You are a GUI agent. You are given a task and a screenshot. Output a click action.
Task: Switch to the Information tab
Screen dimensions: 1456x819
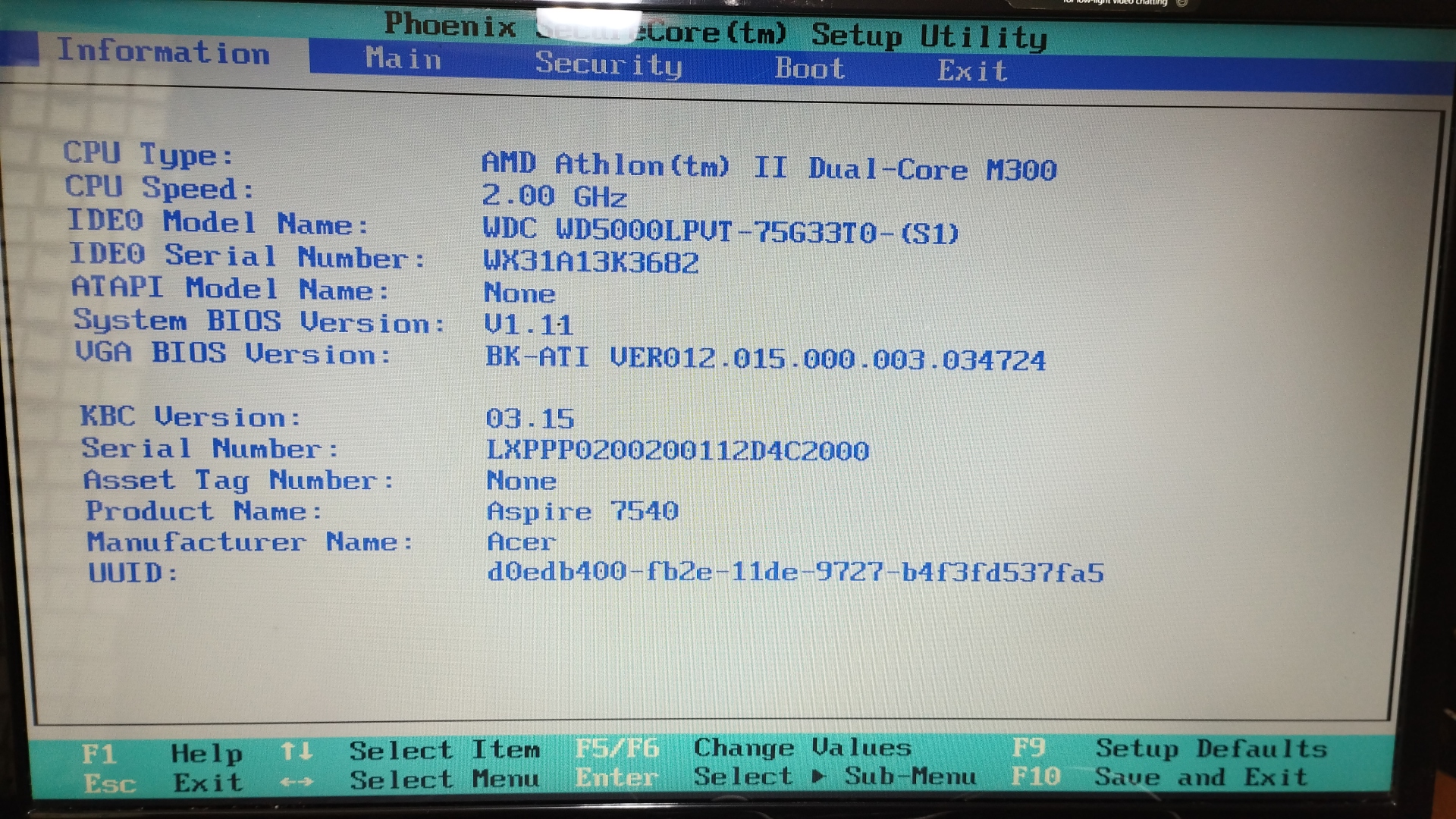pyautogui.click(x=163, y=52)
